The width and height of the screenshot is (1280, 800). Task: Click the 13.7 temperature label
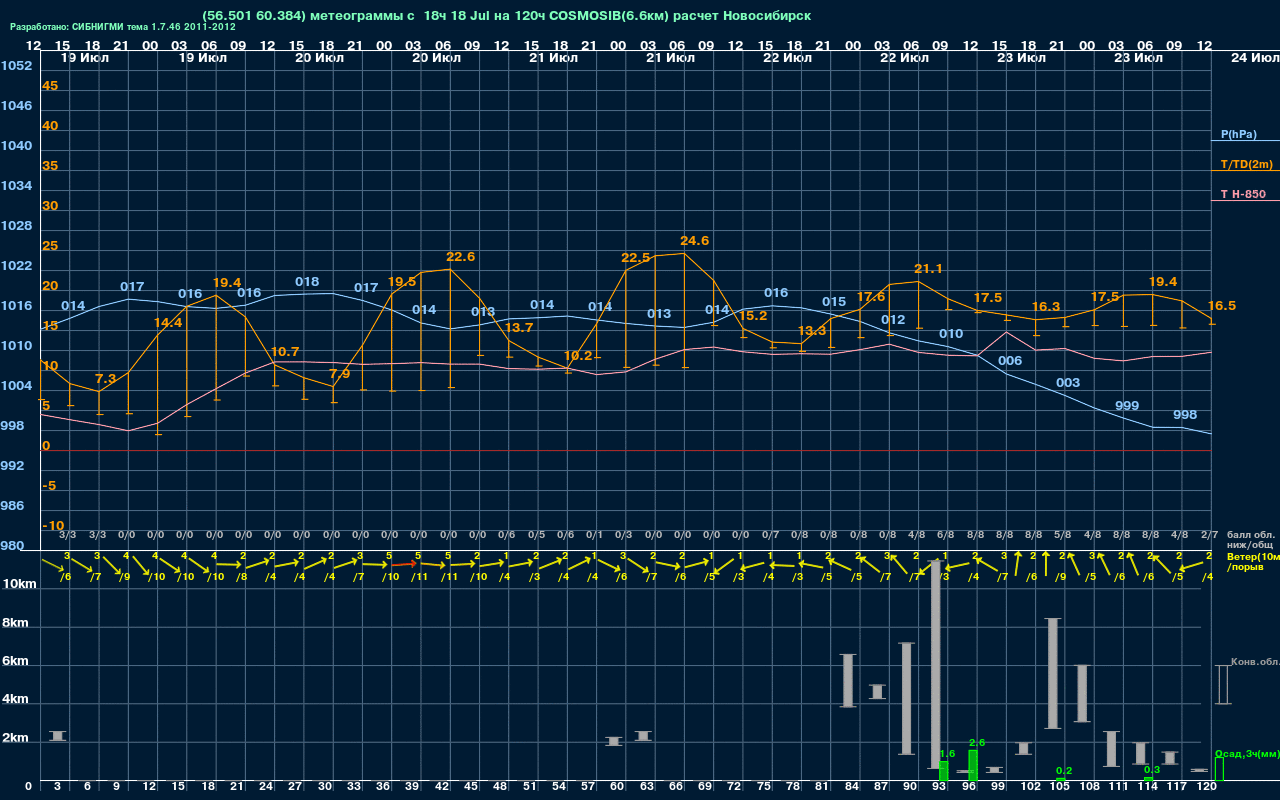pos(519,328)
